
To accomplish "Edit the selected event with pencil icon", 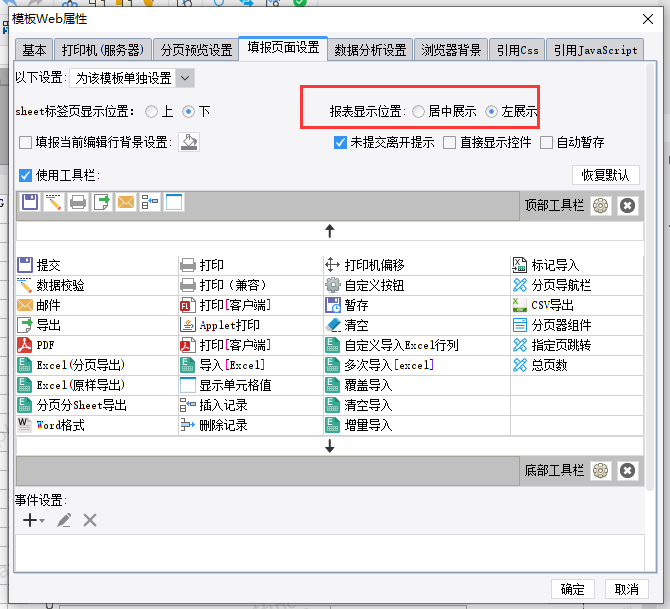I will coord(64,520).
